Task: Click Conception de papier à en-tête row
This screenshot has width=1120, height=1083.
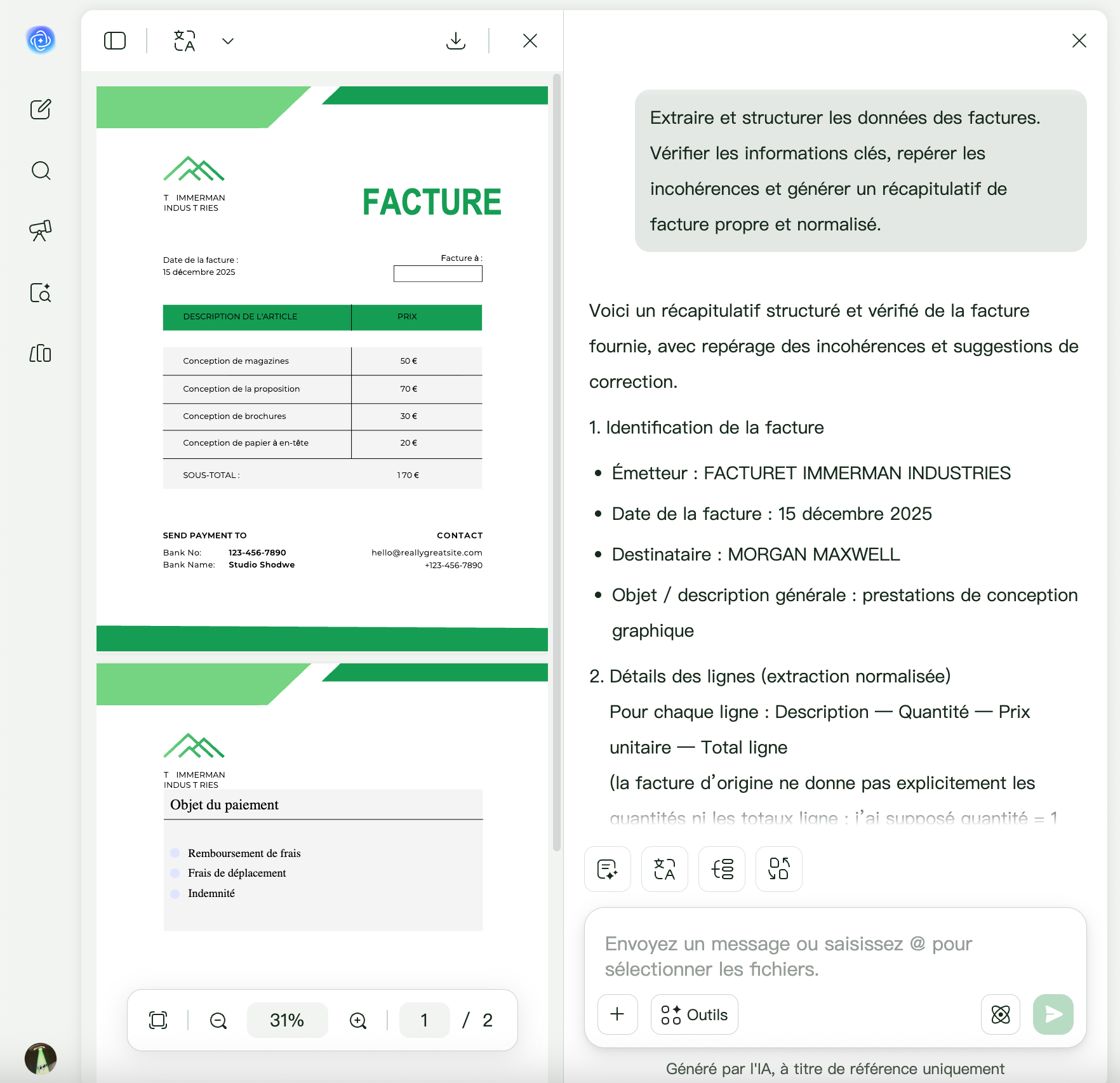Action: click(323, 443)
